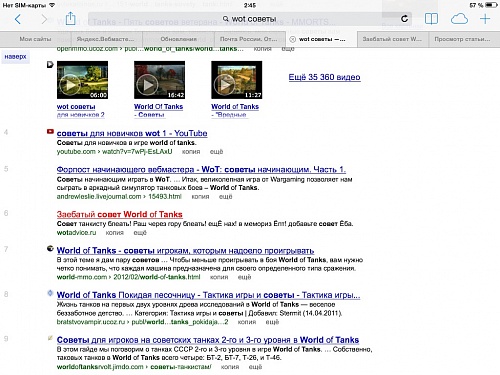Open 'Ещё 35 360 видео' link
The height and width of the screenshot is (375, 500).
click(324, 77)
